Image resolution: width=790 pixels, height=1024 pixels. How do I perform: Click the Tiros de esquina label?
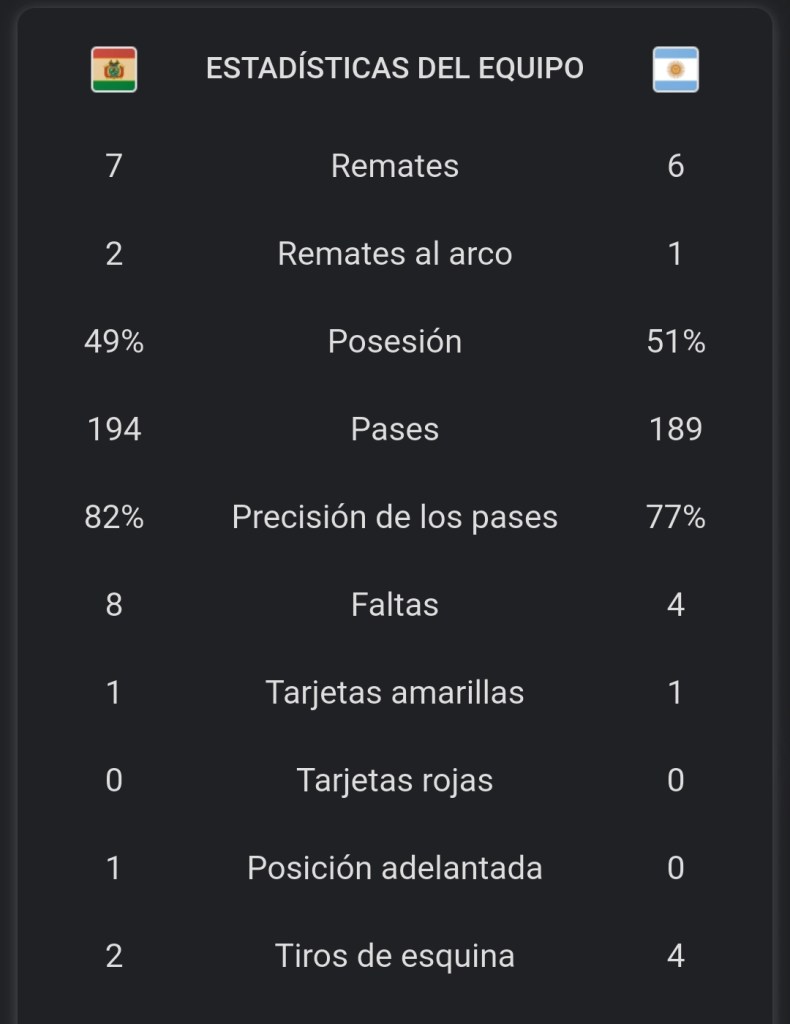pos(395,956)
